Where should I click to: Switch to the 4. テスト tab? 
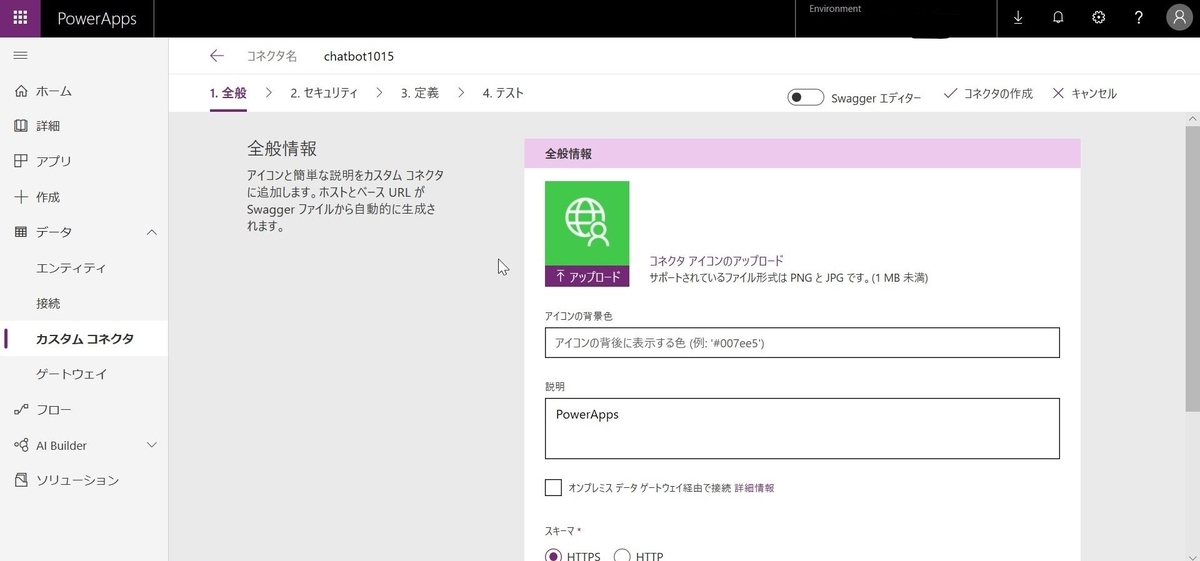tap(503, 93)
